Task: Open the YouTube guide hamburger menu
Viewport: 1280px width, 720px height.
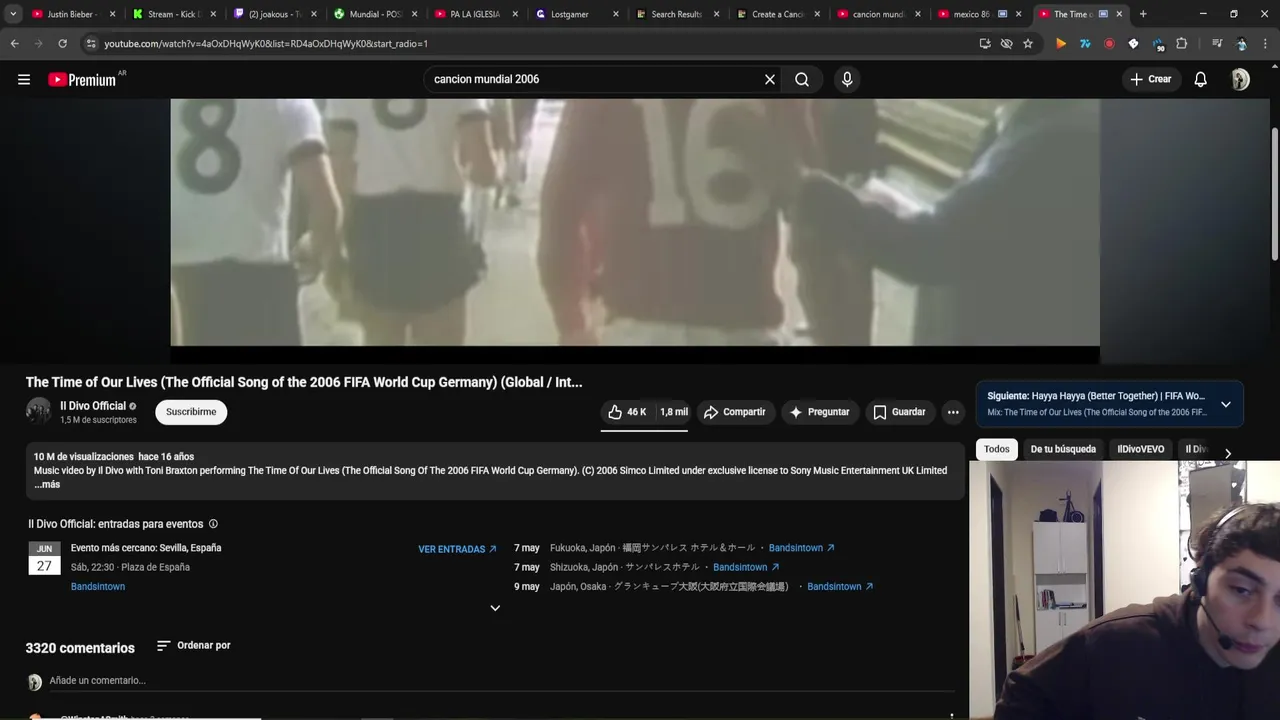Action: (x=24, y=79)
